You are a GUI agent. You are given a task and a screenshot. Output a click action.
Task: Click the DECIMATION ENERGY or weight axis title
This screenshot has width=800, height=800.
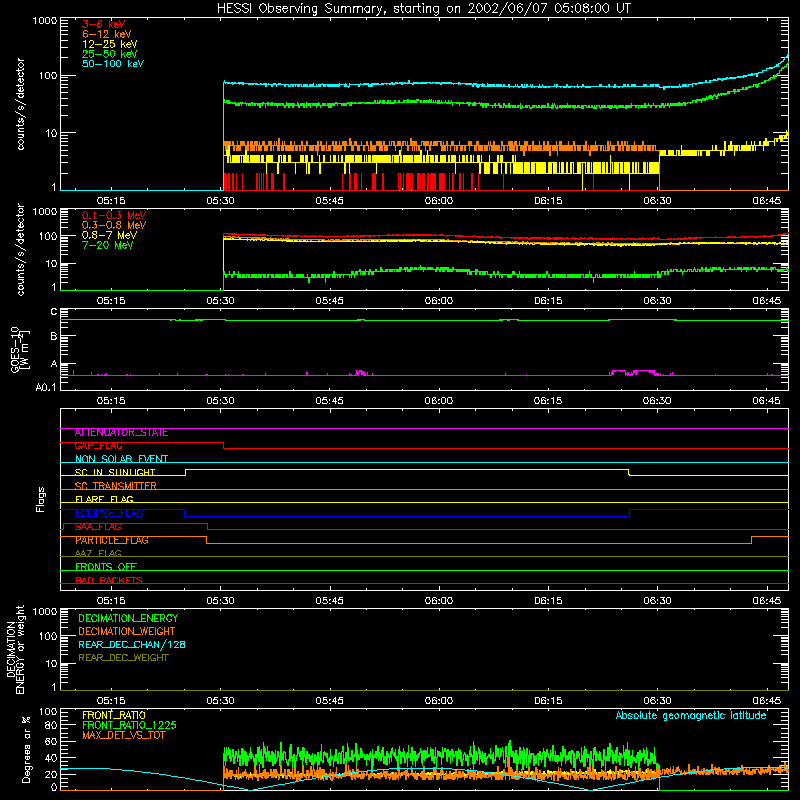(15, 649)
